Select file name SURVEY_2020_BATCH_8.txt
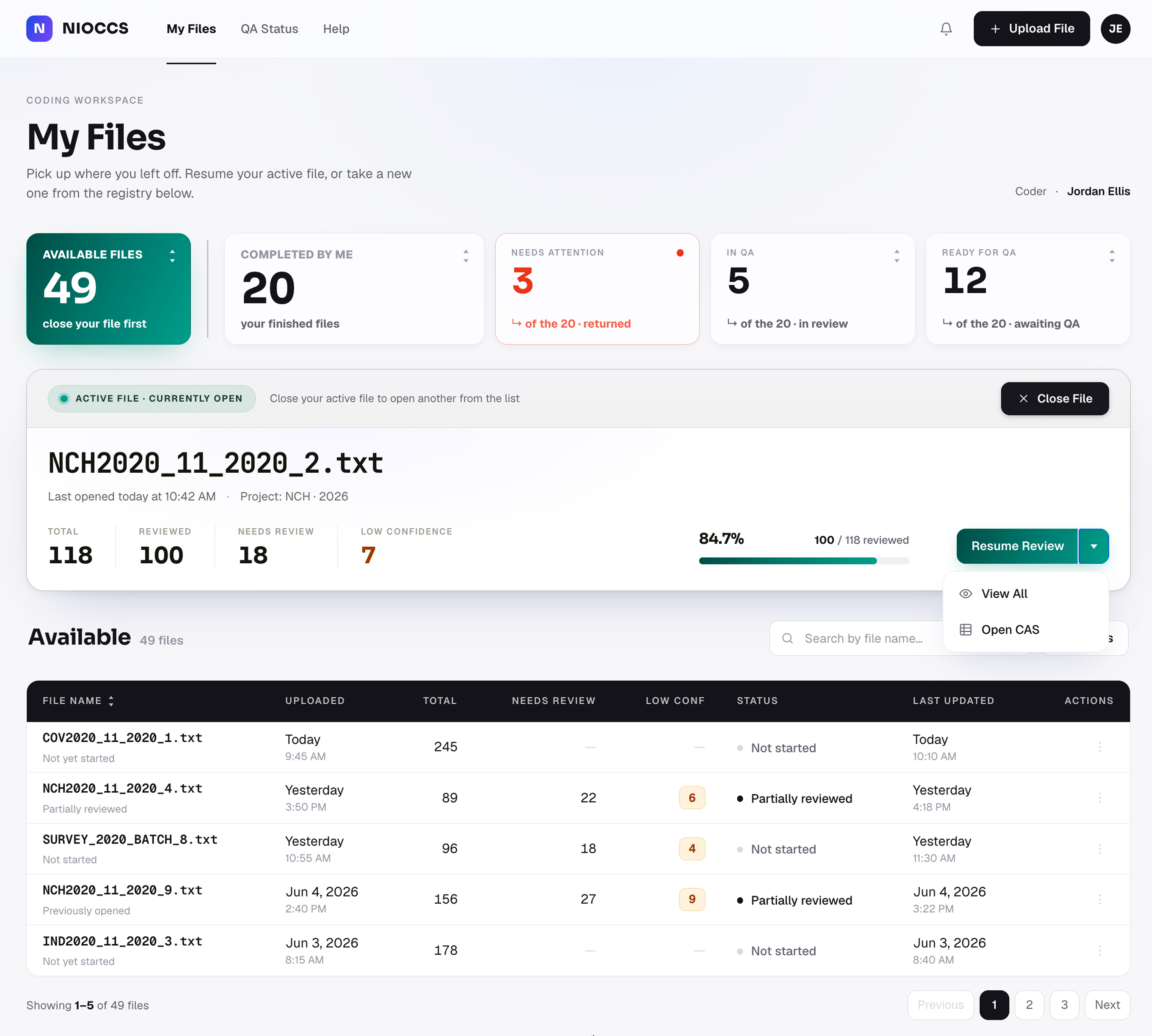This screenshot has height=1036, width=1152. coord(130,840)
